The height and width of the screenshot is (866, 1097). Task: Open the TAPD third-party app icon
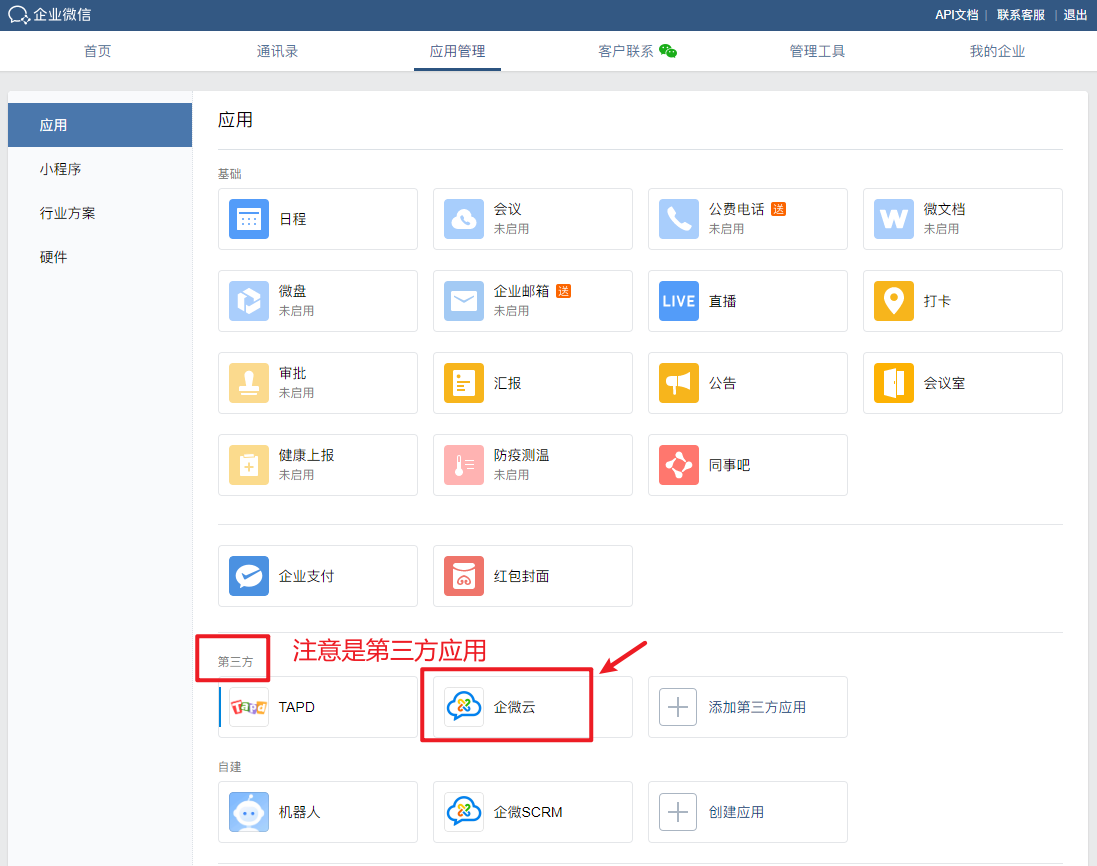pos(249,707)
